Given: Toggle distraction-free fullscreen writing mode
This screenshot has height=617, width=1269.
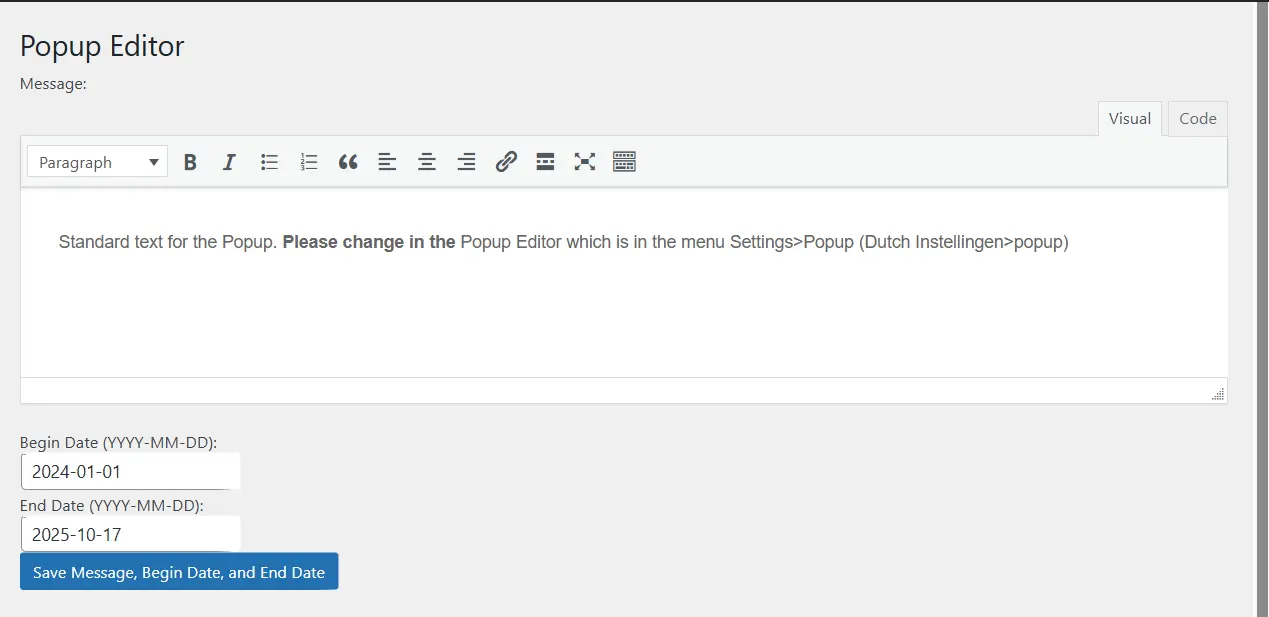Looking at the screenshot, I should [584, 161].
